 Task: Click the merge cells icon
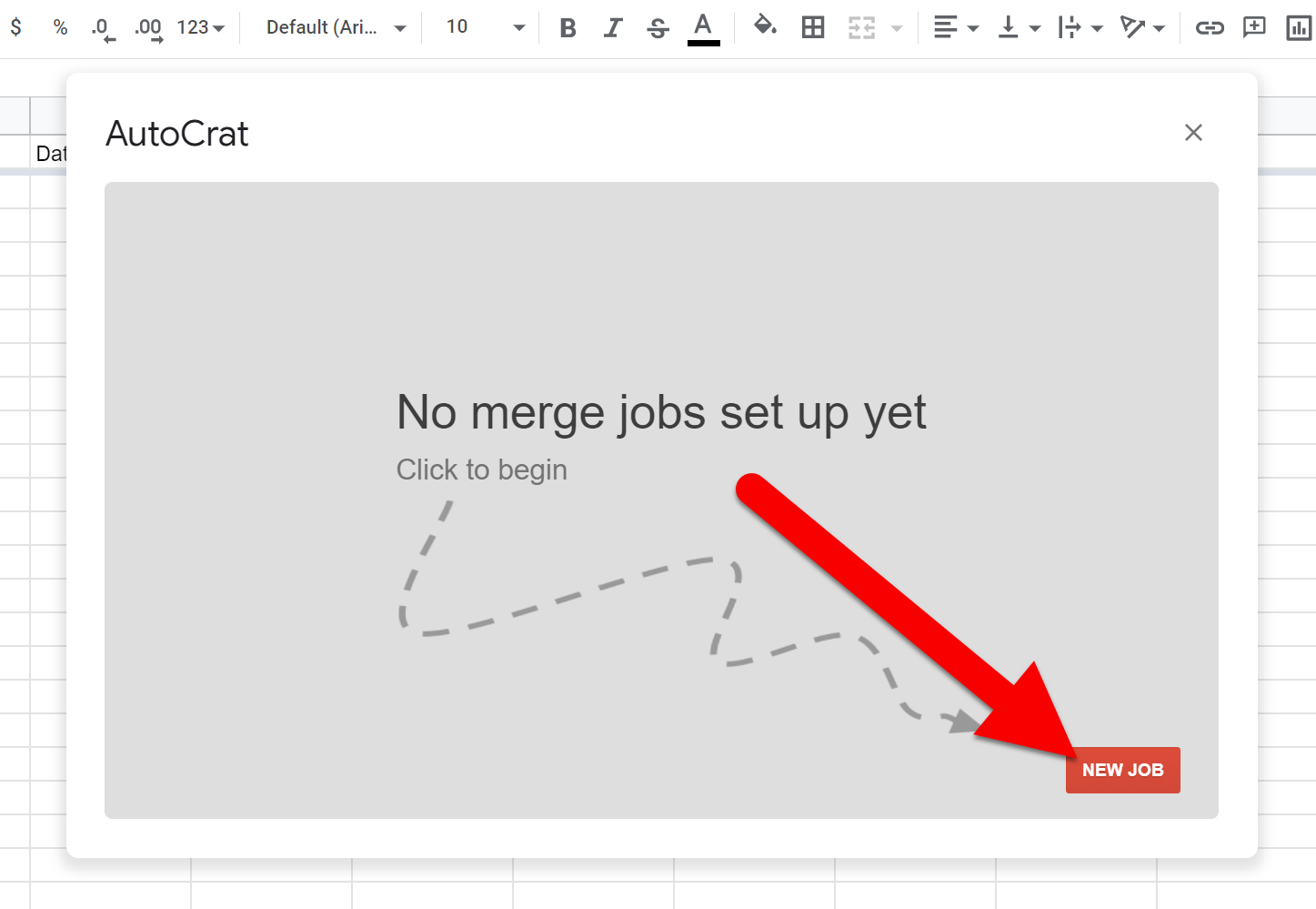point(861,28)
